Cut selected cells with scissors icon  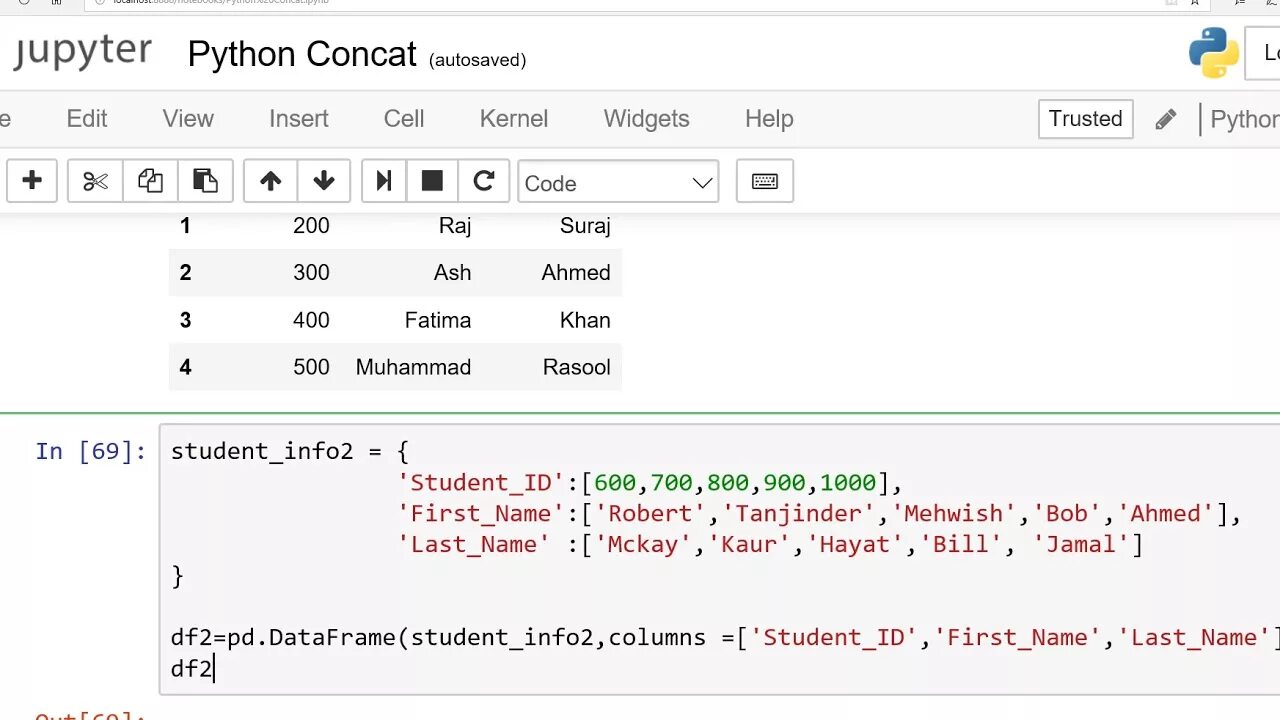click(x=95, y=181)
